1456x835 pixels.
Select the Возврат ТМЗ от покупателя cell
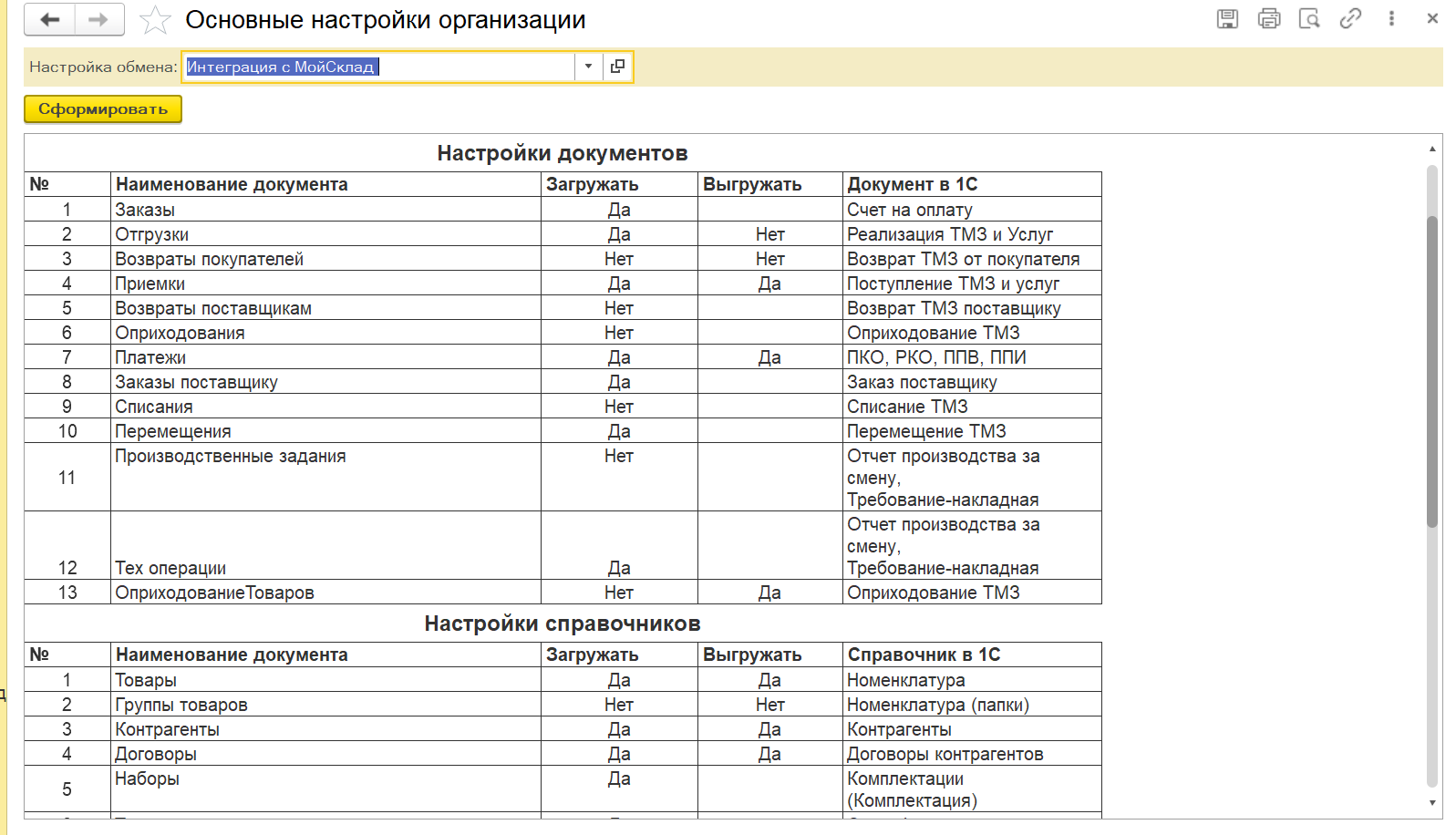[x=972, y=259]
